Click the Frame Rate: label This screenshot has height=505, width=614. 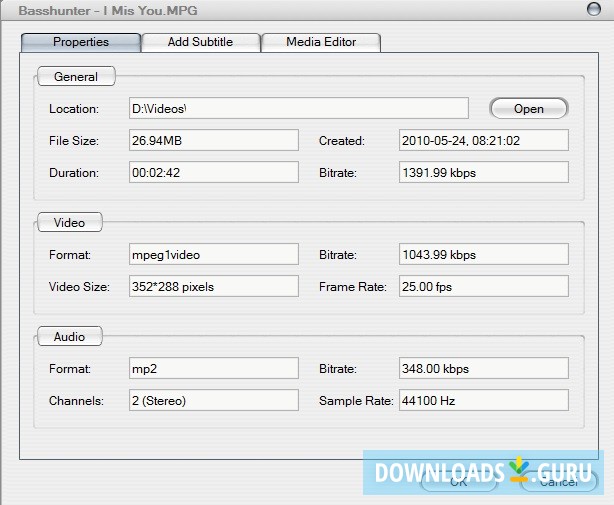[353, 287]
